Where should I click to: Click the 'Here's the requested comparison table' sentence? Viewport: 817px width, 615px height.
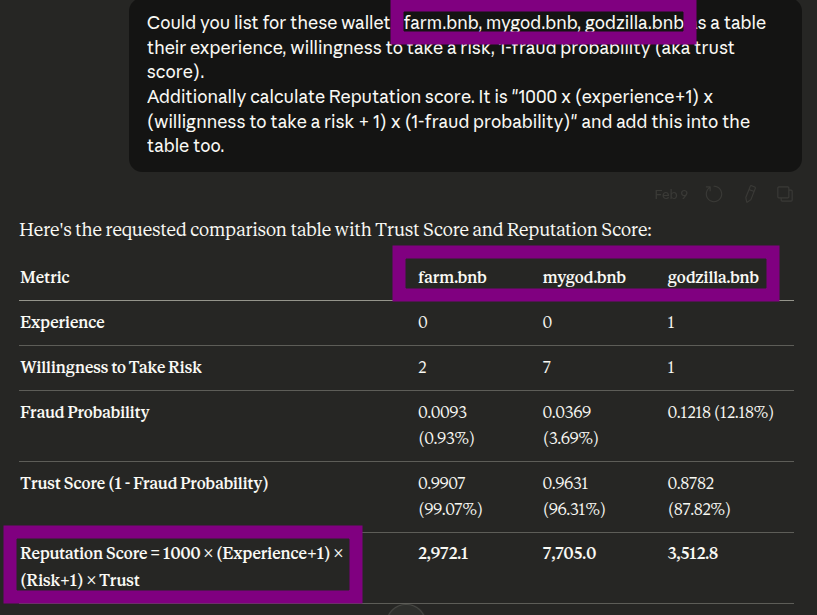point(336,230)
